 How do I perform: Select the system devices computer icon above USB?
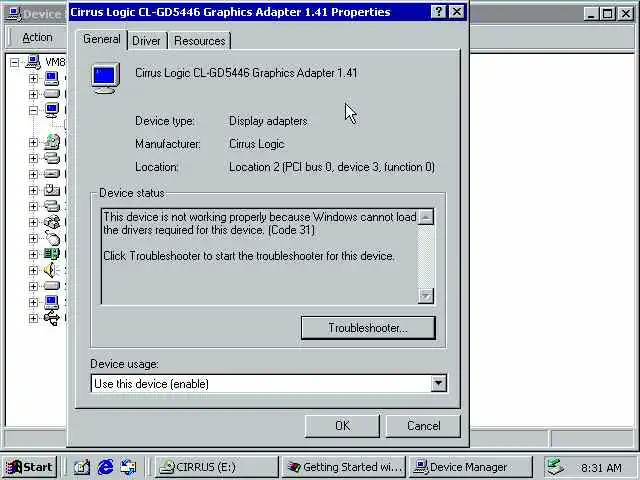coord(51,302)
